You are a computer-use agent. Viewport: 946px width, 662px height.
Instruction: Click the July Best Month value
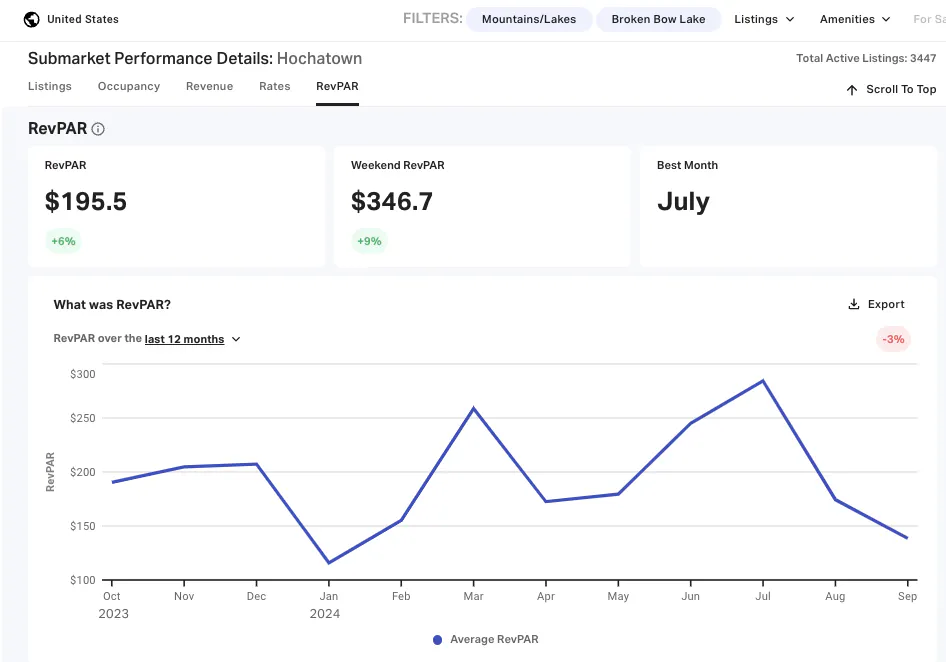coord(684,202)
